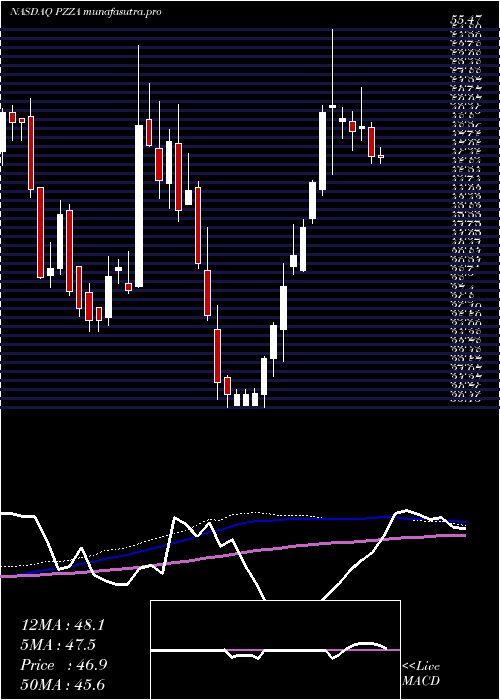500x700 pixels.
Task: Click inside the MACD indicator box
Action: pos(275,650)
